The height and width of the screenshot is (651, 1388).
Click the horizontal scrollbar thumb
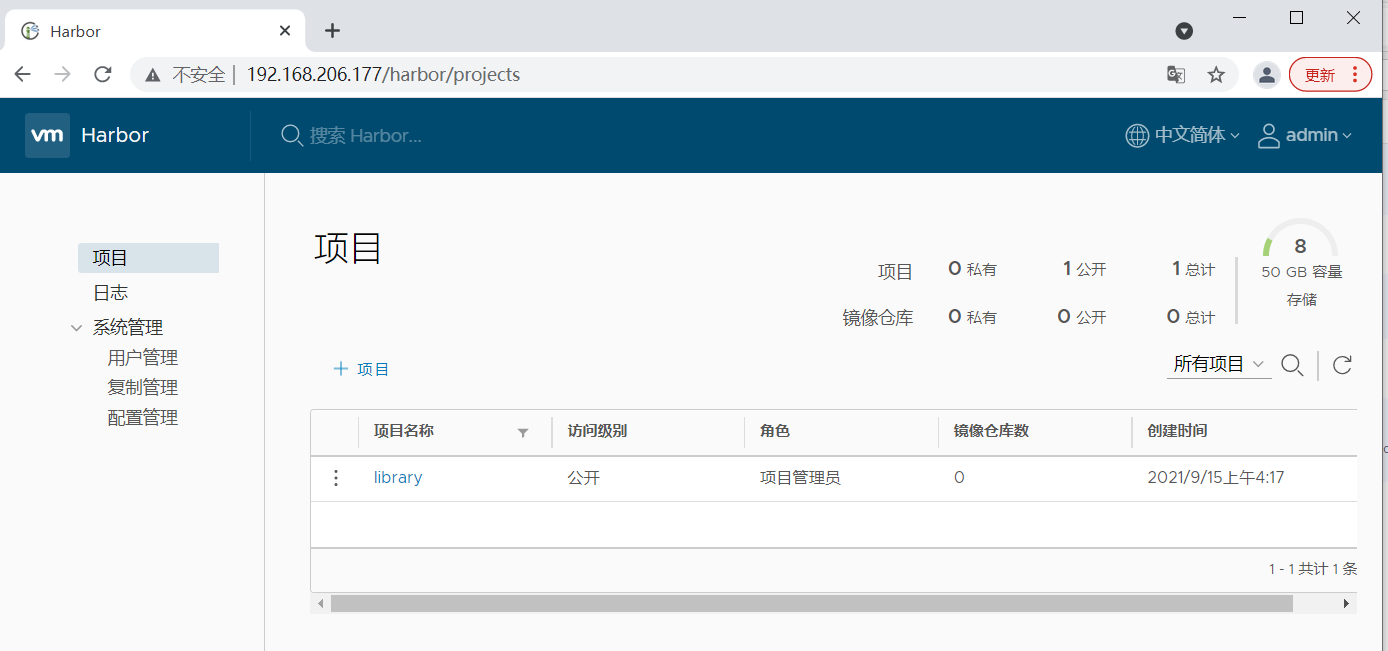(811, 604)
